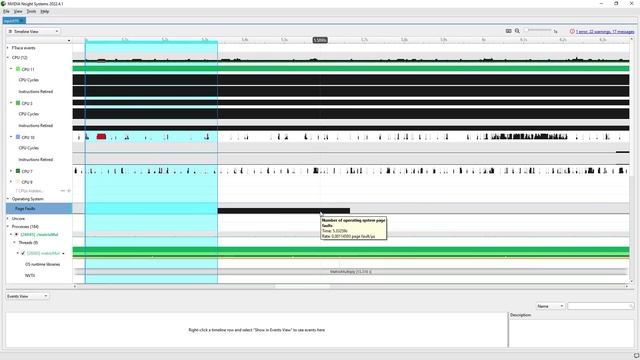The image size is (640, 360).
Task: Click the CPU 7 color square icon
Action: pyautogui.click(x=18, y=171)
